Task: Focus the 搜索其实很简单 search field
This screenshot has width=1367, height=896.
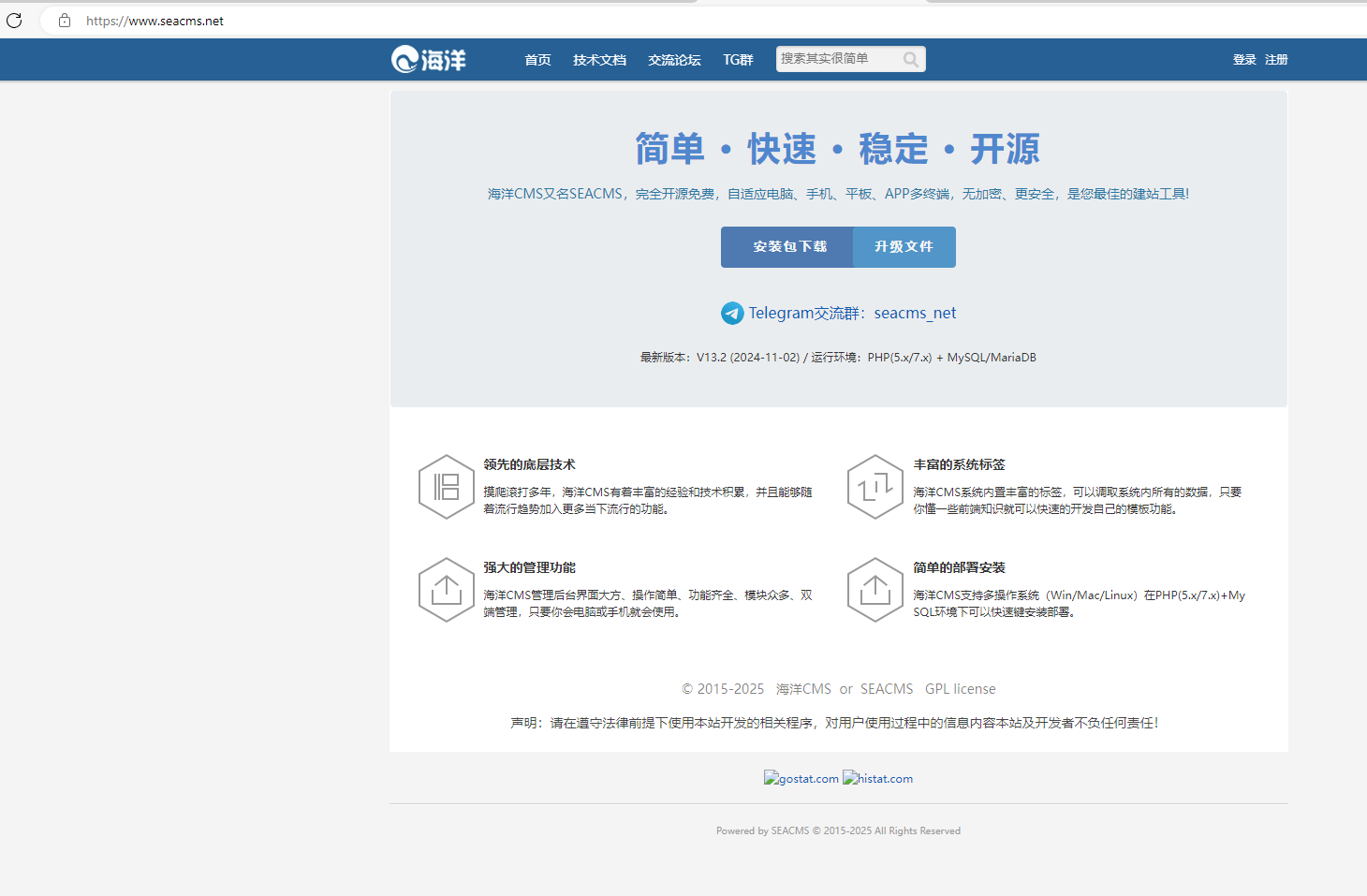Action: tap(836, 59)
